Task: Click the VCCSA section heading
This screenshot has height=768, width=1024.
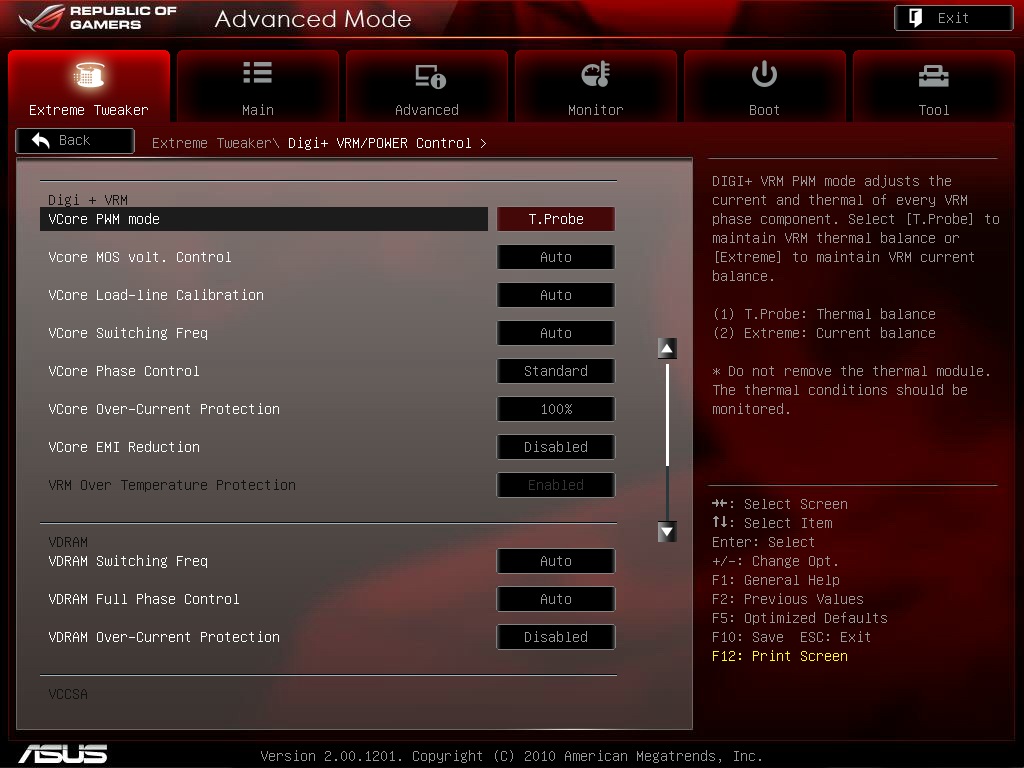Action: (68, 694)
